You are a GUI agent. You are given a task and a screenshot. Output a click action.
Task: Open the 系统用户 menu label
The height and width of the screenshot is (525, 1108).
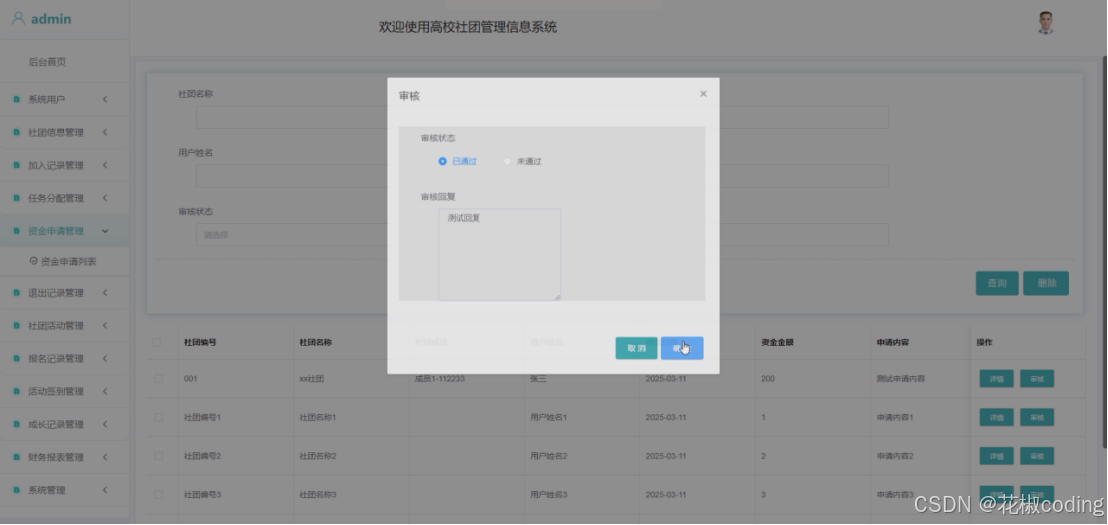click(x=47, y=100)
